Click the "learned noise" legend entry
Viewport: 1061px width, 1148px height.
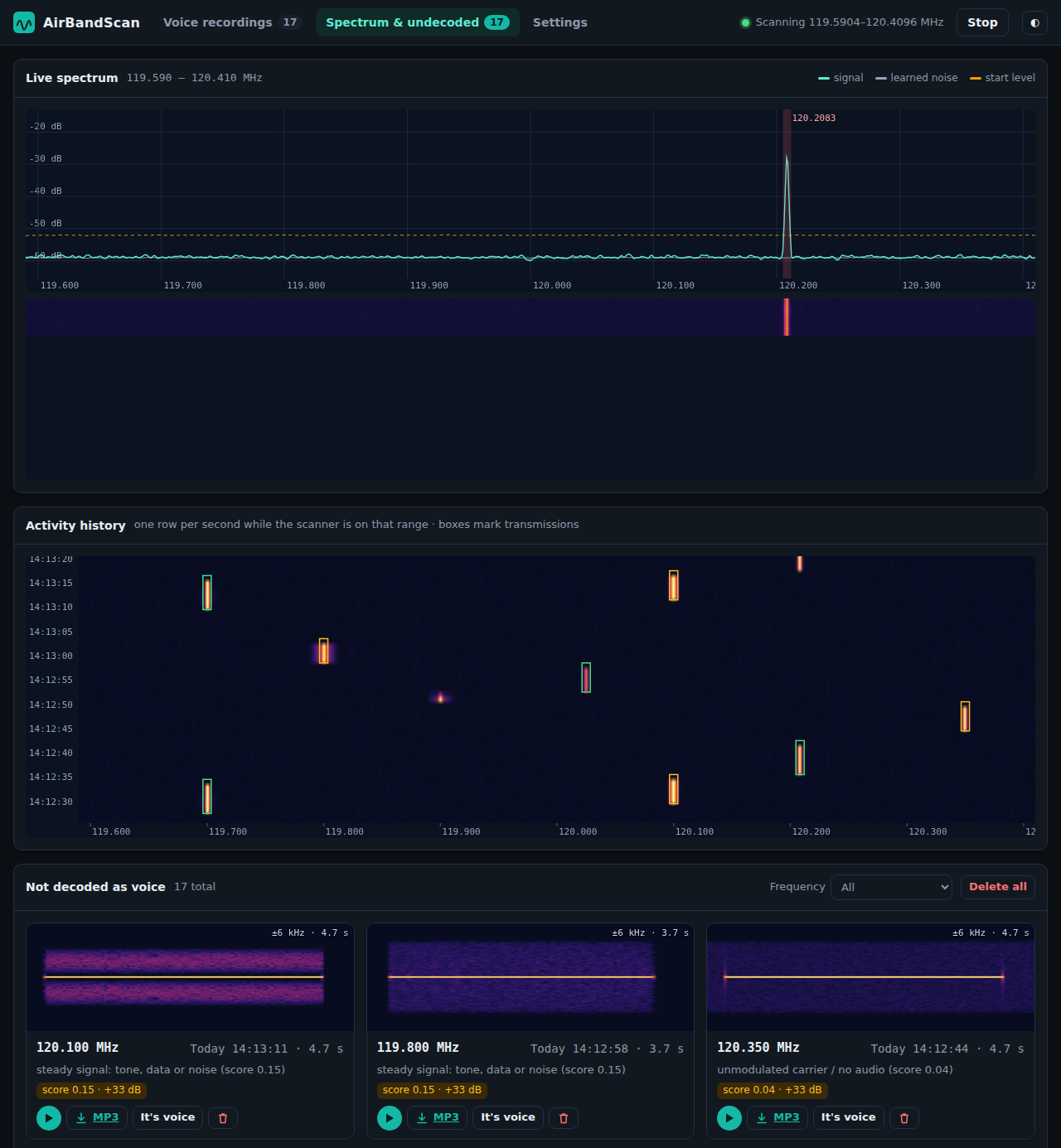coord(916,78)
